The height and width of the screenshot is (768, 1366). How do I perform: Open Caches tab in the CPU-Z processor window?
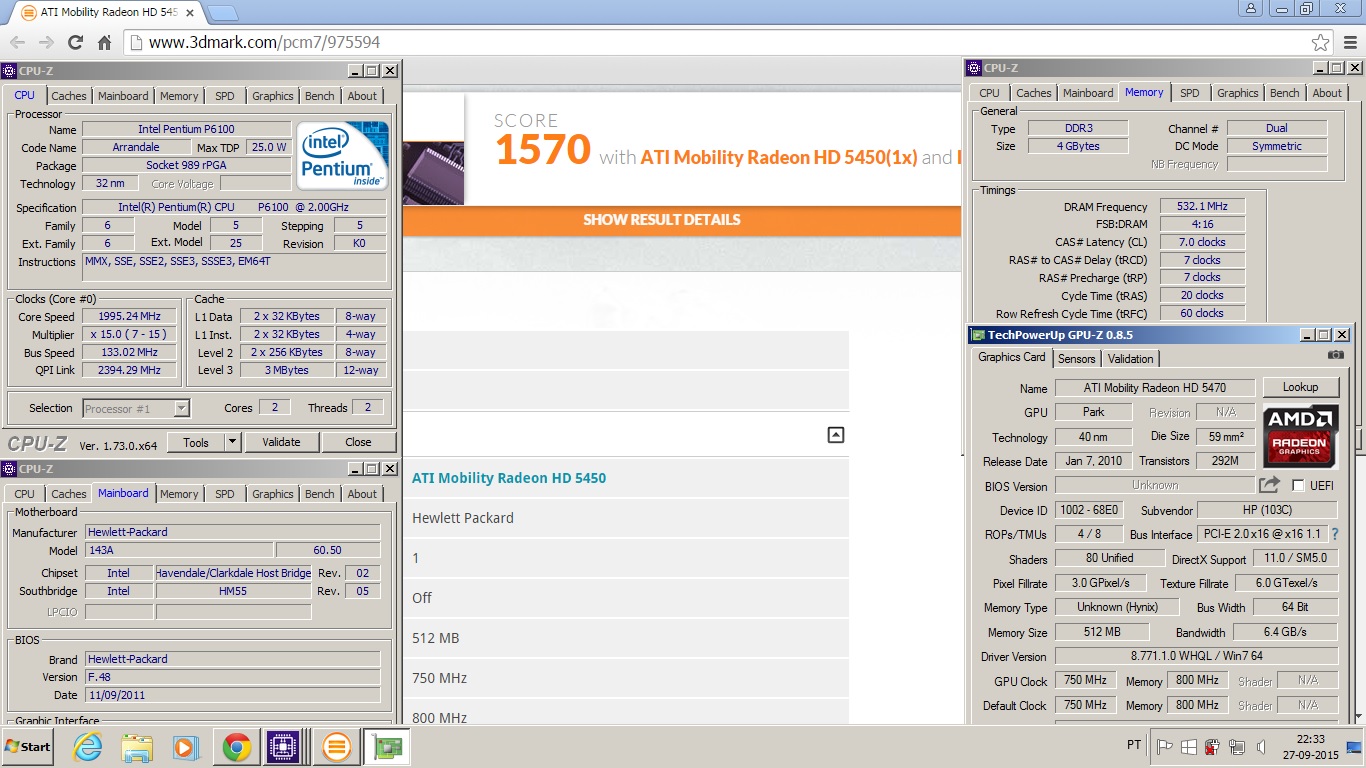pos(69,96)
